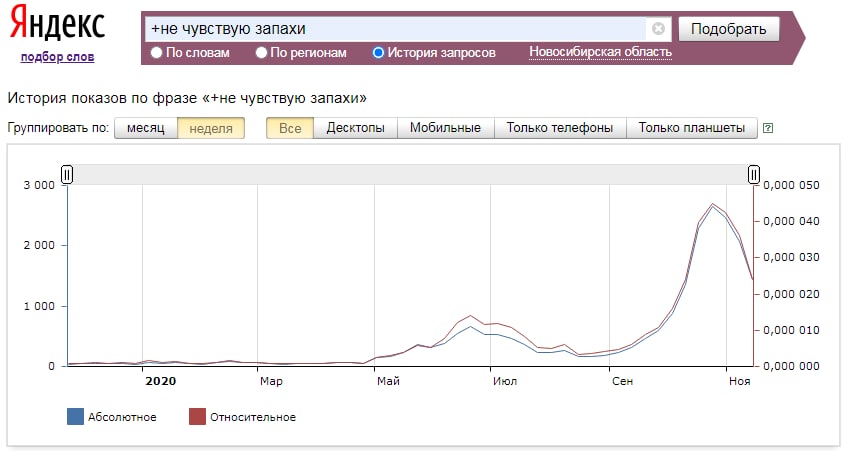
Task: Switch to the Мобильные tab
Action: click(x=446, y=128)
